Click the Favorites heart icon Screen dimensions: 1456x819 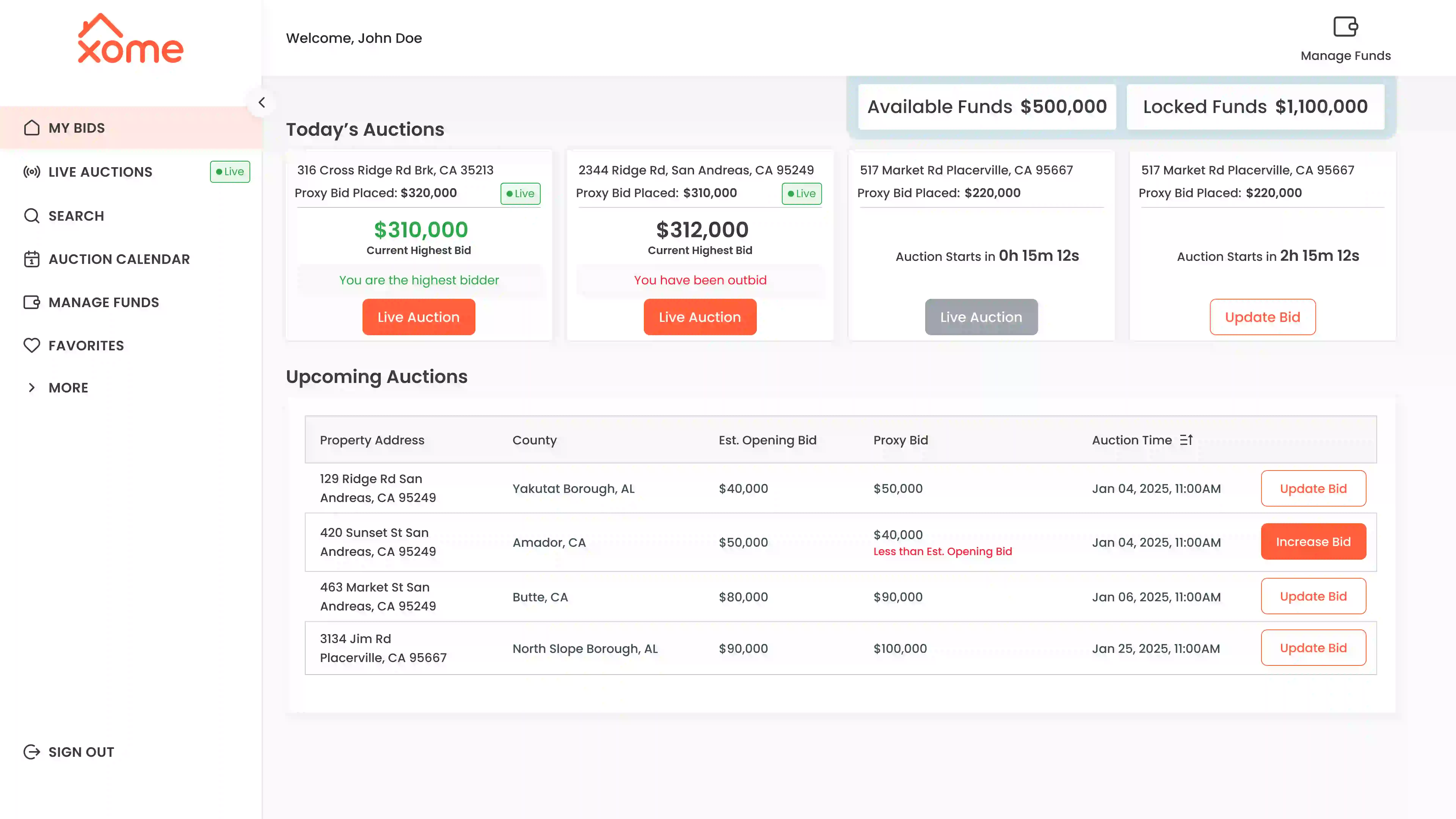(32, 345)
